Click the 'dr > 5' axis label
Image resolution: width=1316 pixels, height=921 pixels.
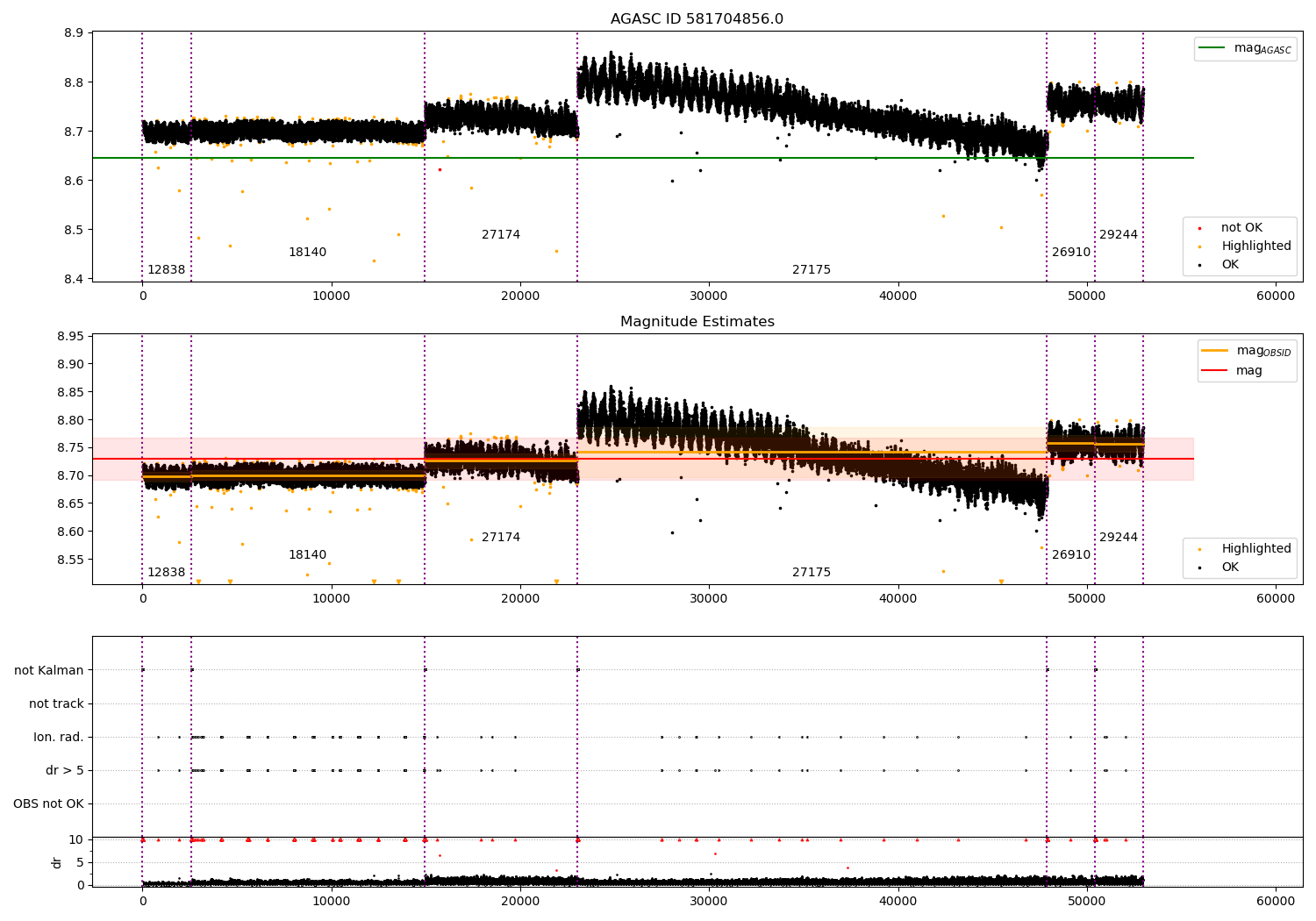pyautogui.click(x=65, y=771)
